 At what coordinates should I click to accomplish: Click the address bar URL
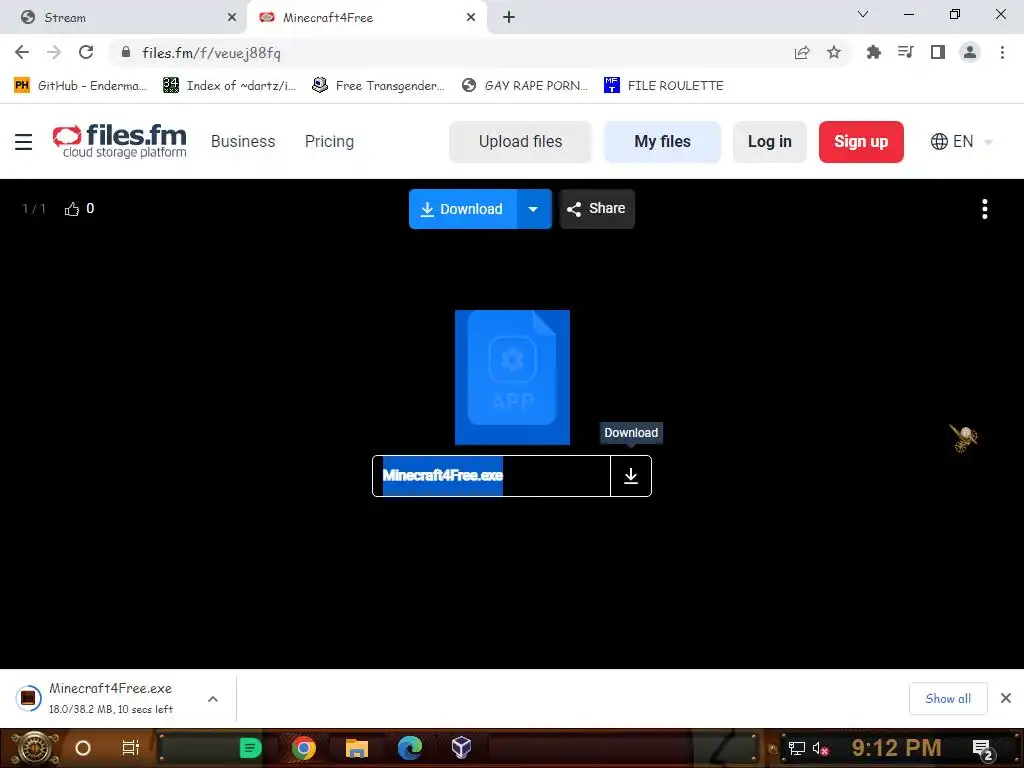click(x=212, y=53)
